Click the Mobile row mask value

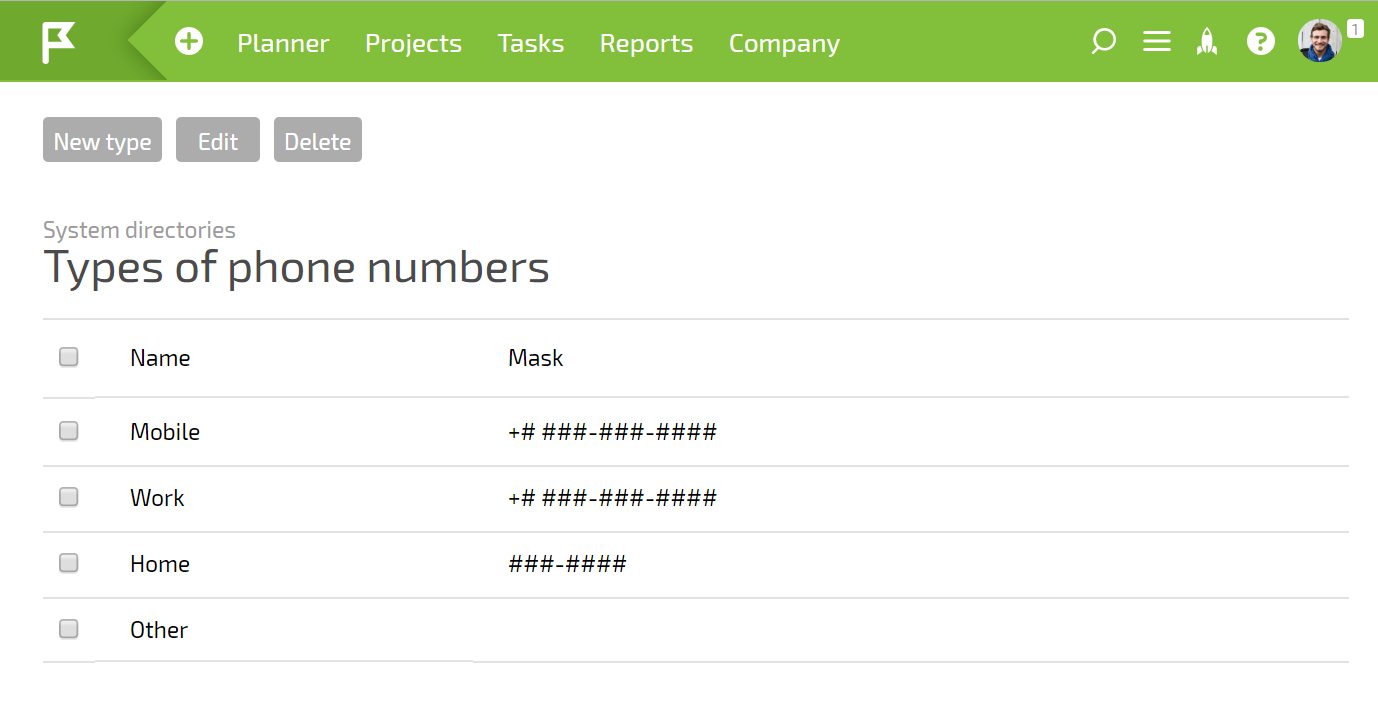coord(612,432)
